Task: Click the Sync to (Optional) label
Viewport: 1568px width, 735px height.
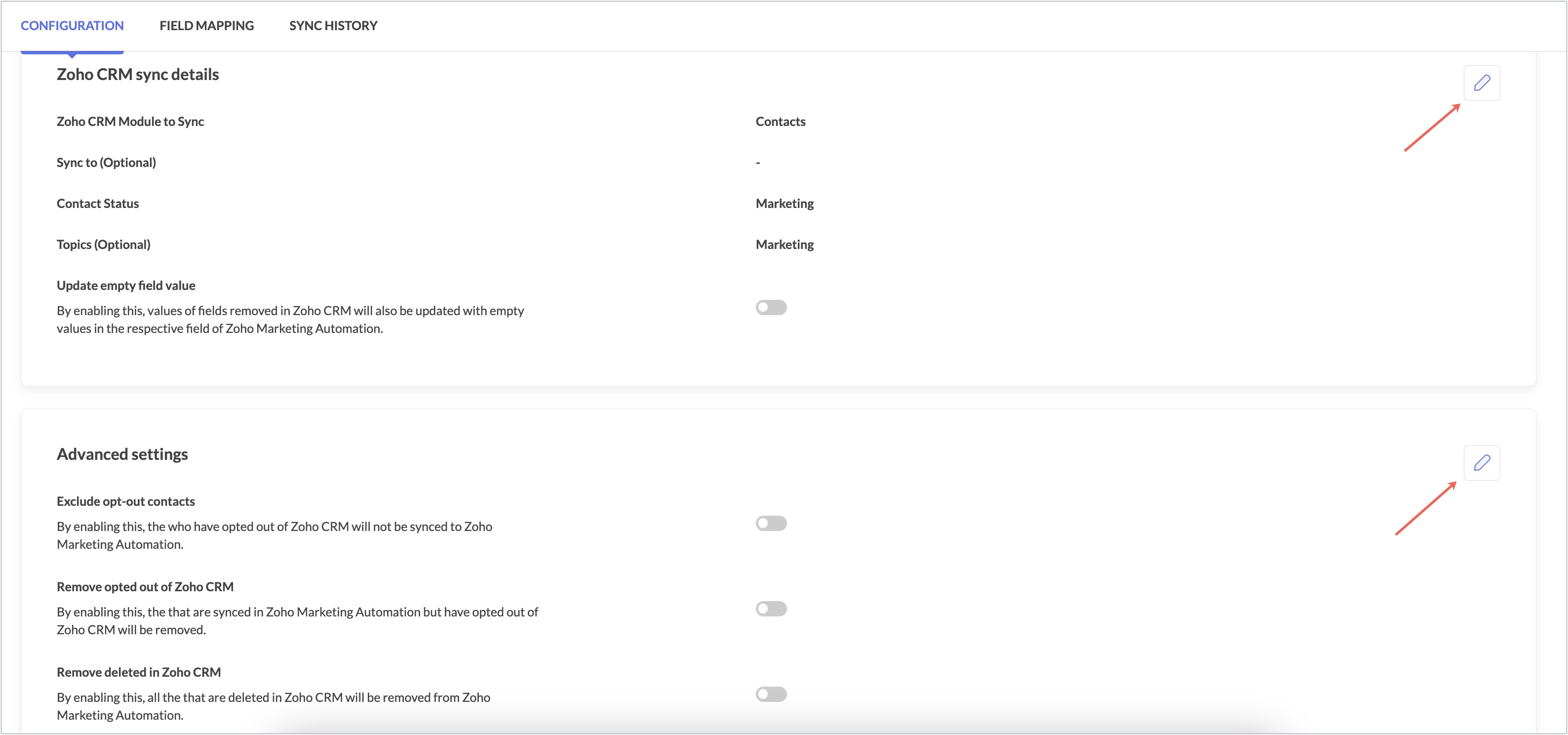Action: coord(107,163)
